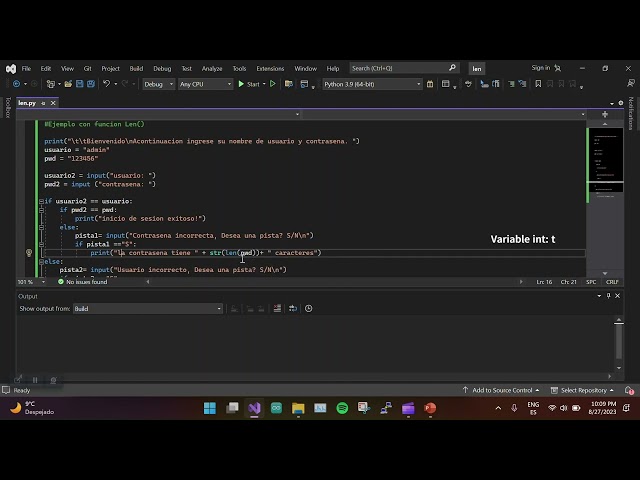The height and width of the screenshot is (480, 640).
Task: Click the increase indent icon
Action: point(496,84)
